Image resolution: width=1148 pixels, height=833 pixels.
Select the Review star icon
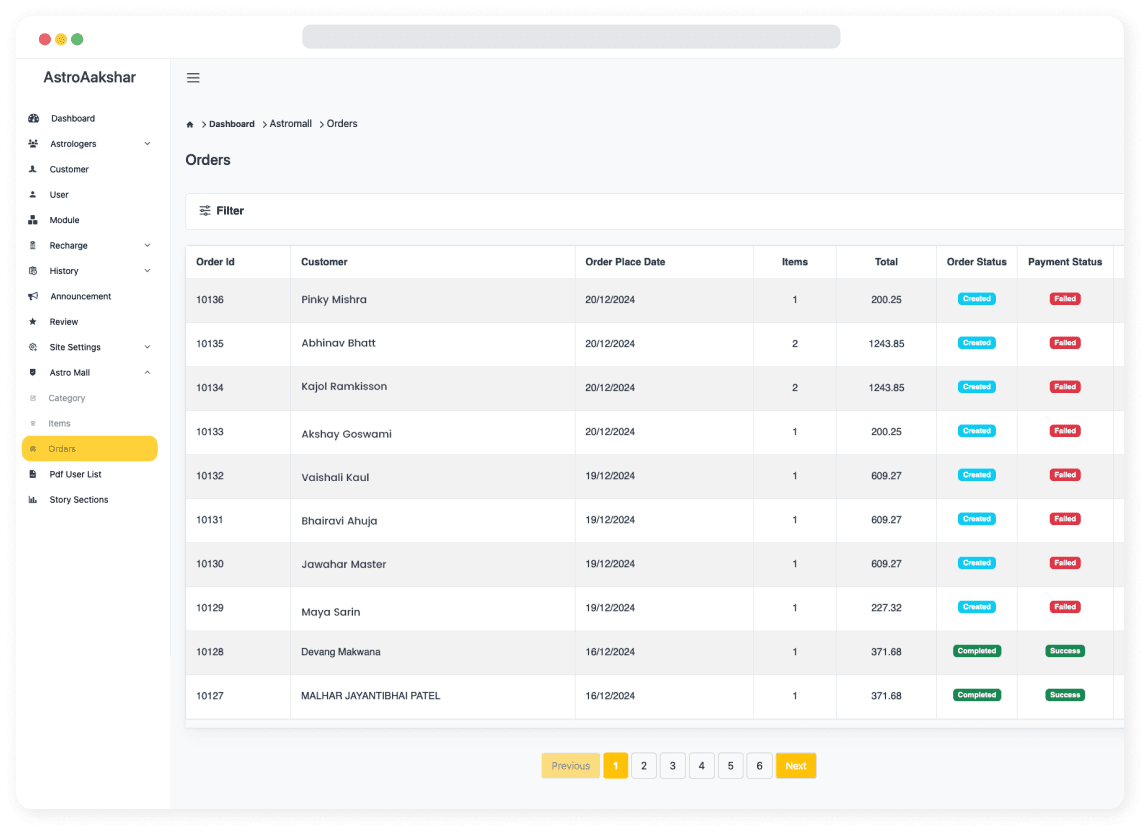[x=34, y=321]
